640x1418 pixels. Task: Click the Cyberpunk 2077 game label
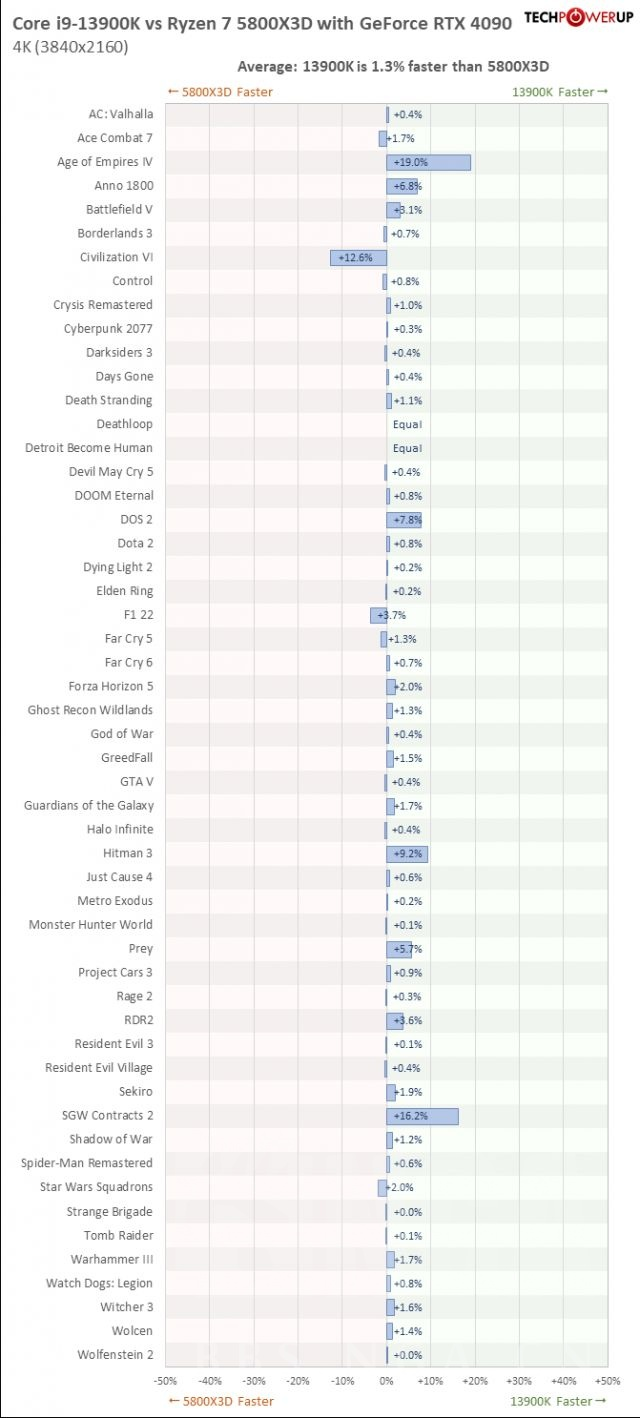click(108, 329)
